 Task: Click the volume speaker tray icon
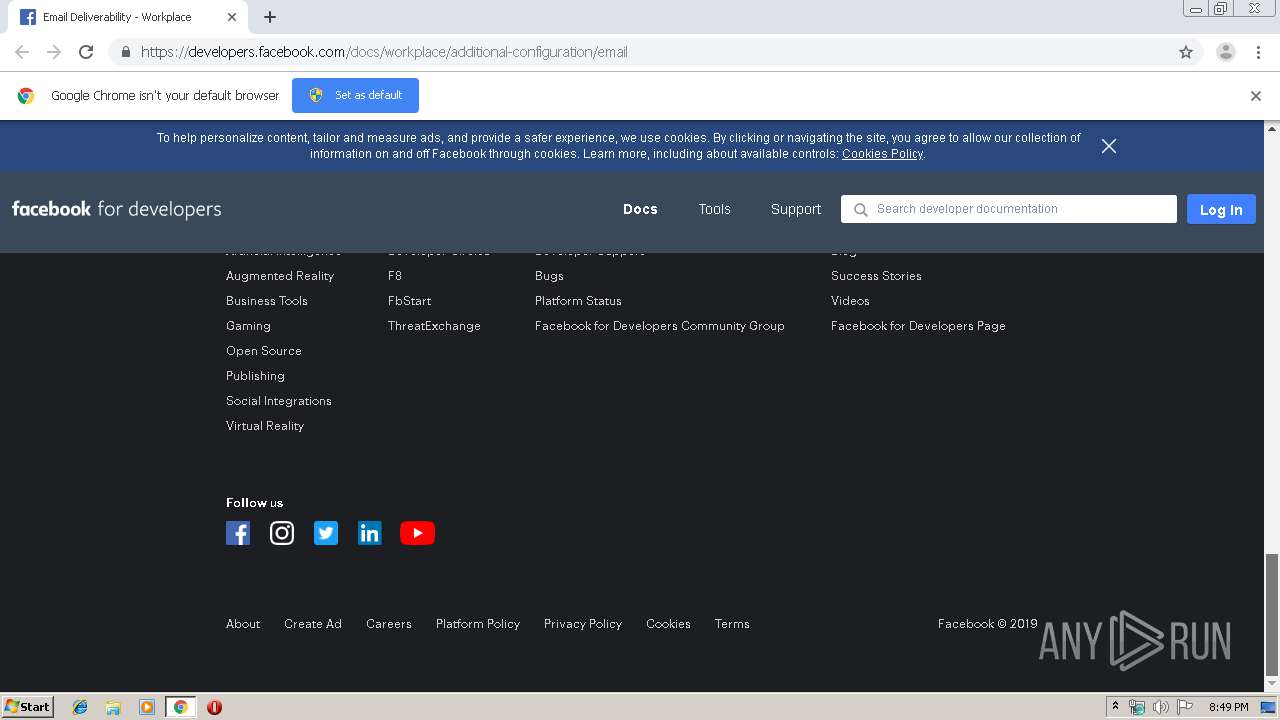click(x=1160, y=707)
